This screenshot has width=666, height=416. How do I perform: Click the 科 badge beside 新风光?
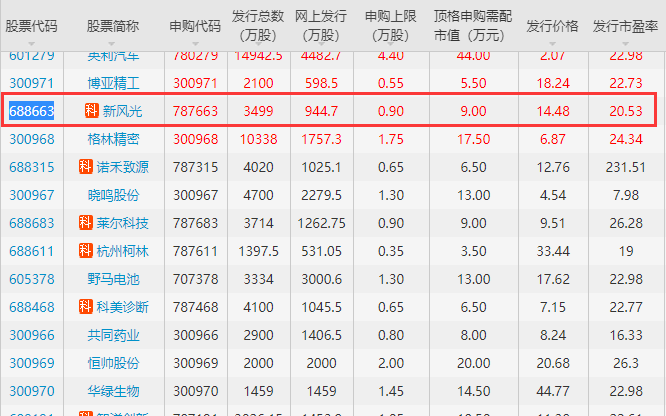(91, 110)
